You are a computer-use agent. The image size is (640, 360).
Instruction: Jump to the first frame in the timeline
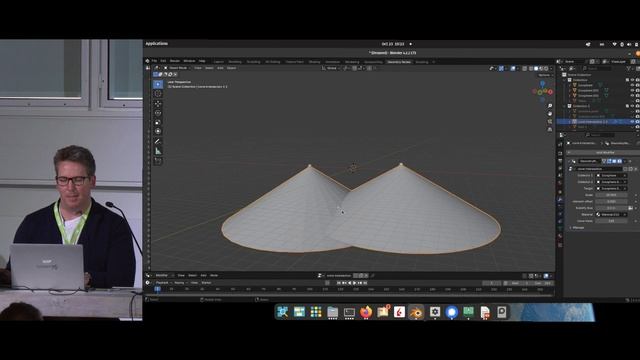click(339, 283)
